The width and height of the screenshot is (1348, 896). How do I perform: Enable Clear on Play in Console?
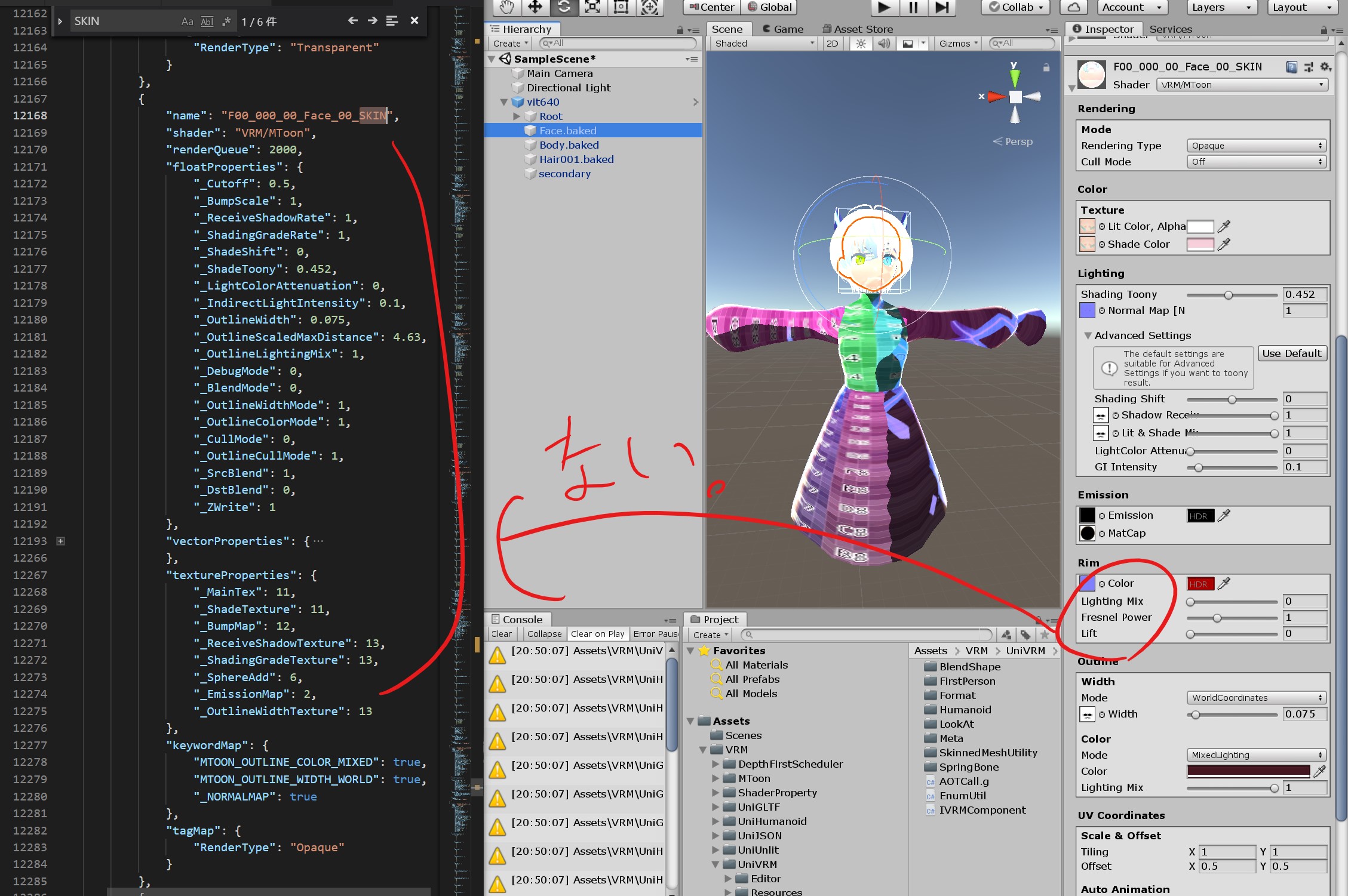tap(597, 633)
